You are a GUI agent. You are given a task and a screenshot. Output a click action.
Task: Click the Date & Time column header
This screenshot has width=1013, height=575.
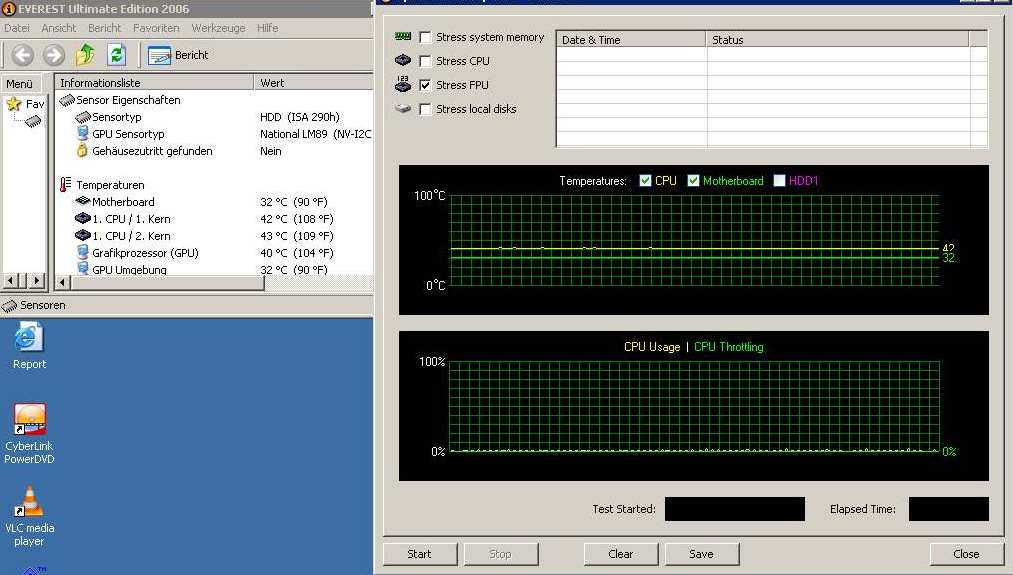coord(631,39)
